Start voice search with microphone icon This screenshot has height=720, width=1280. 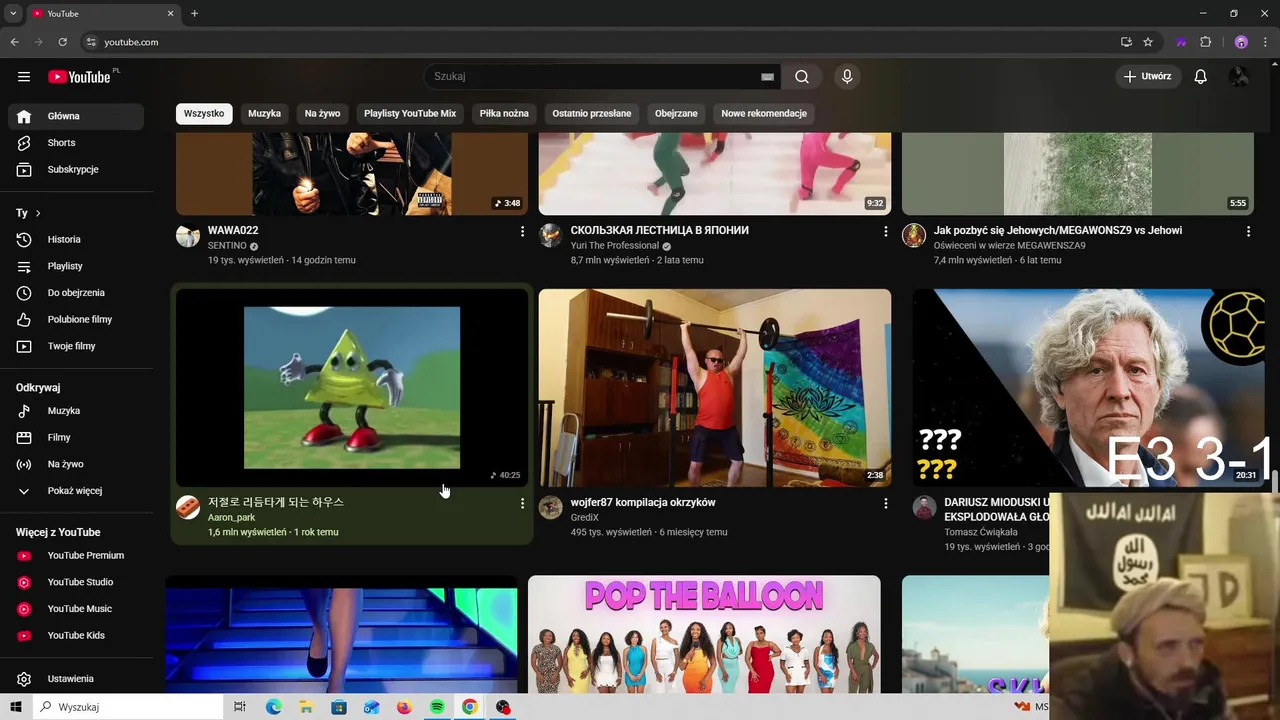pos(847,77)
